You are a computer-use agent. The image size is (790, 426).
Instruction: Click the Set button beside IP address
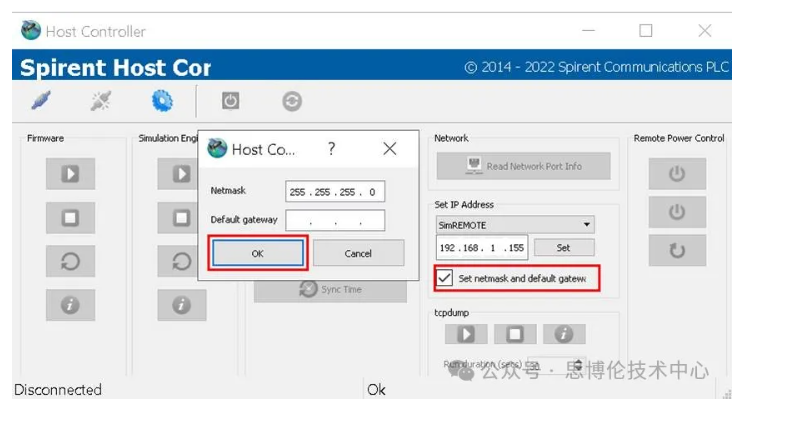coord(563,247)
